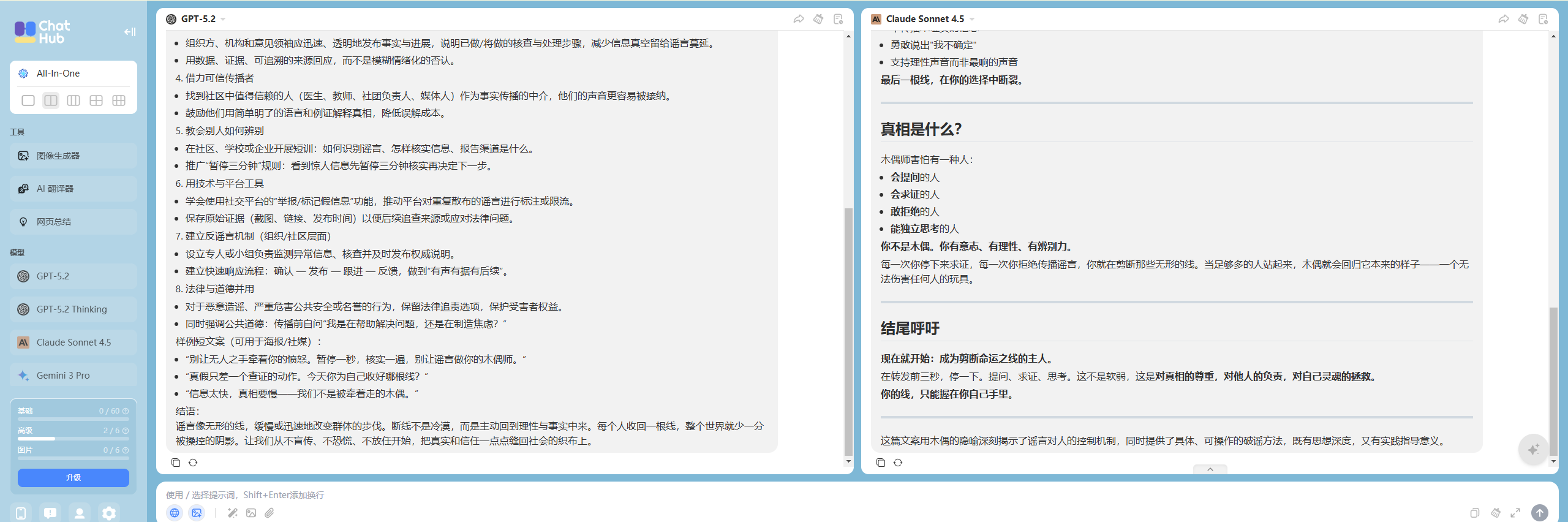Open the 网页总结 tool

click(x=73, y=222)
